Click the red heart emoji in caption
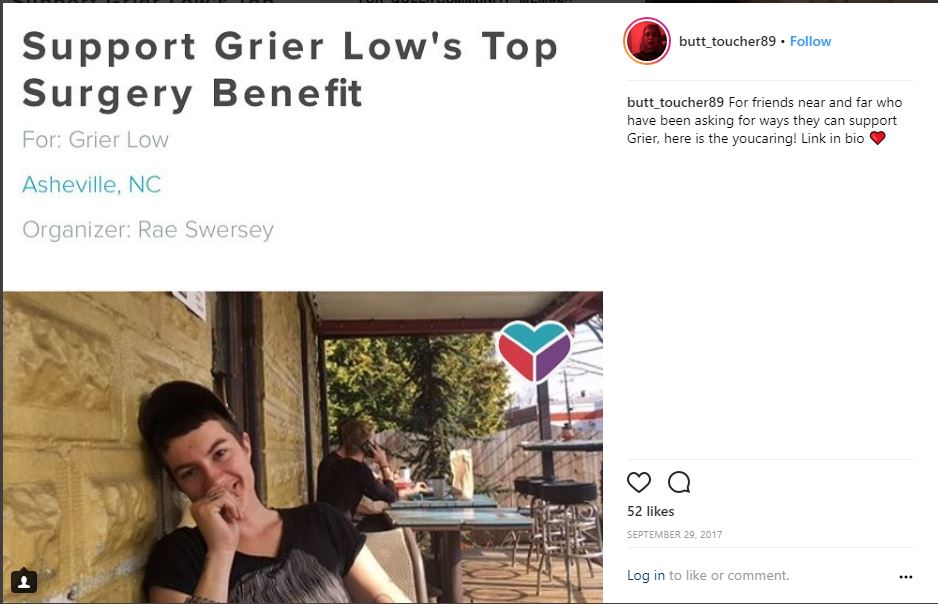 [x=878, y=138]
